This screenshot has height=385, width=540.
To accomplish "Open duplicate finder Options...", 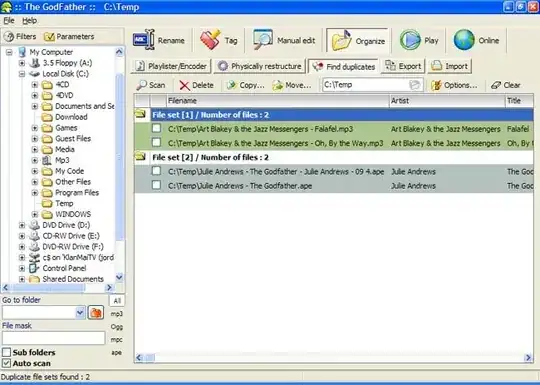I will click(x=454, y=85).
